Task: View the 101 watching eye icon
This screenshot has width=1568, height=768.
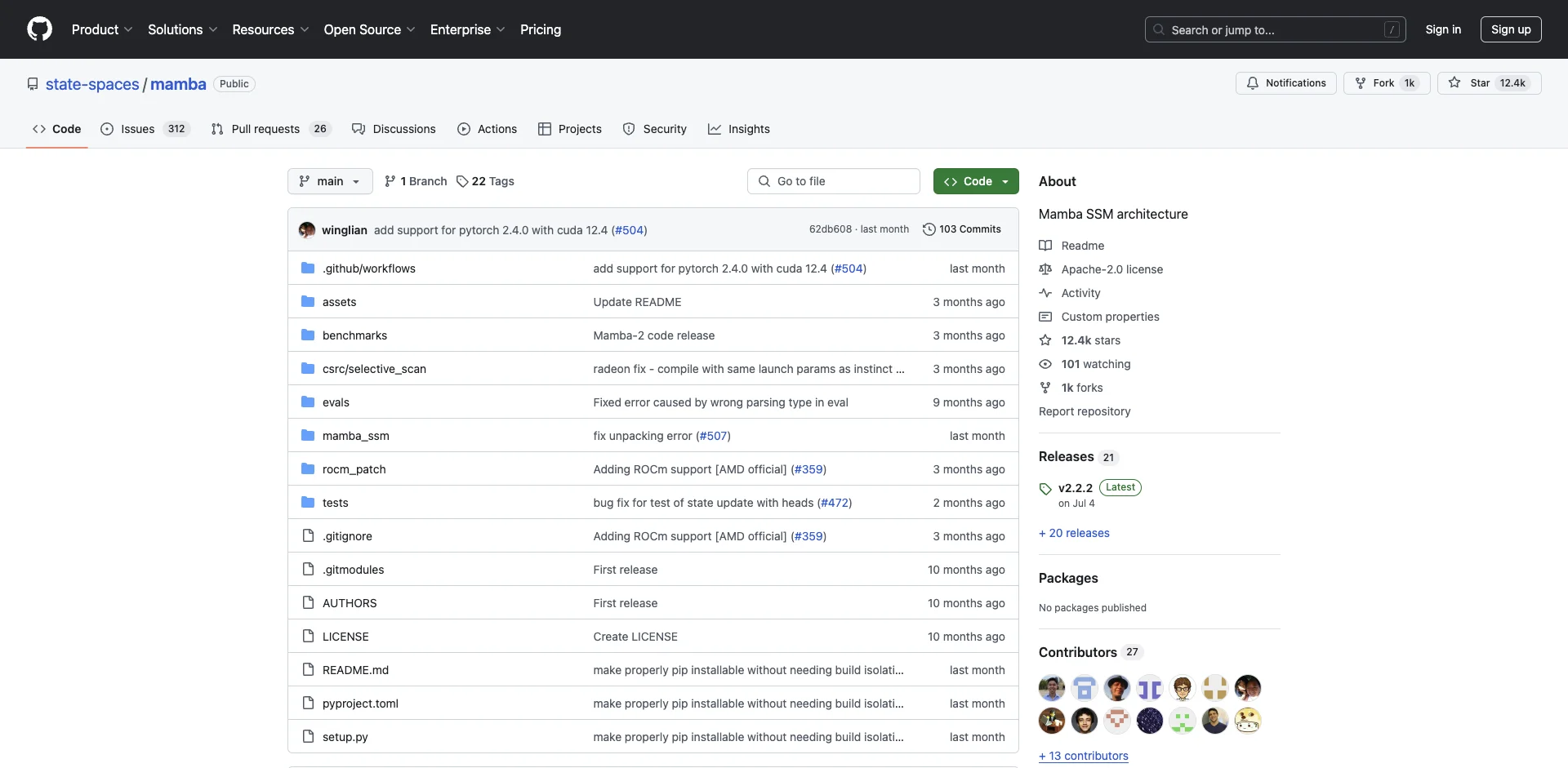Action: click(1045, 364)
